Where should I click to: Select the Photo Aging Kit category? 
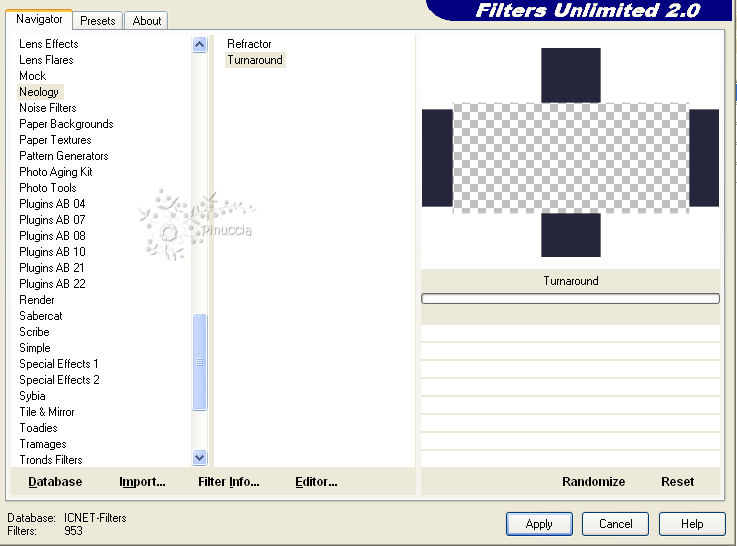click(55, 172)
